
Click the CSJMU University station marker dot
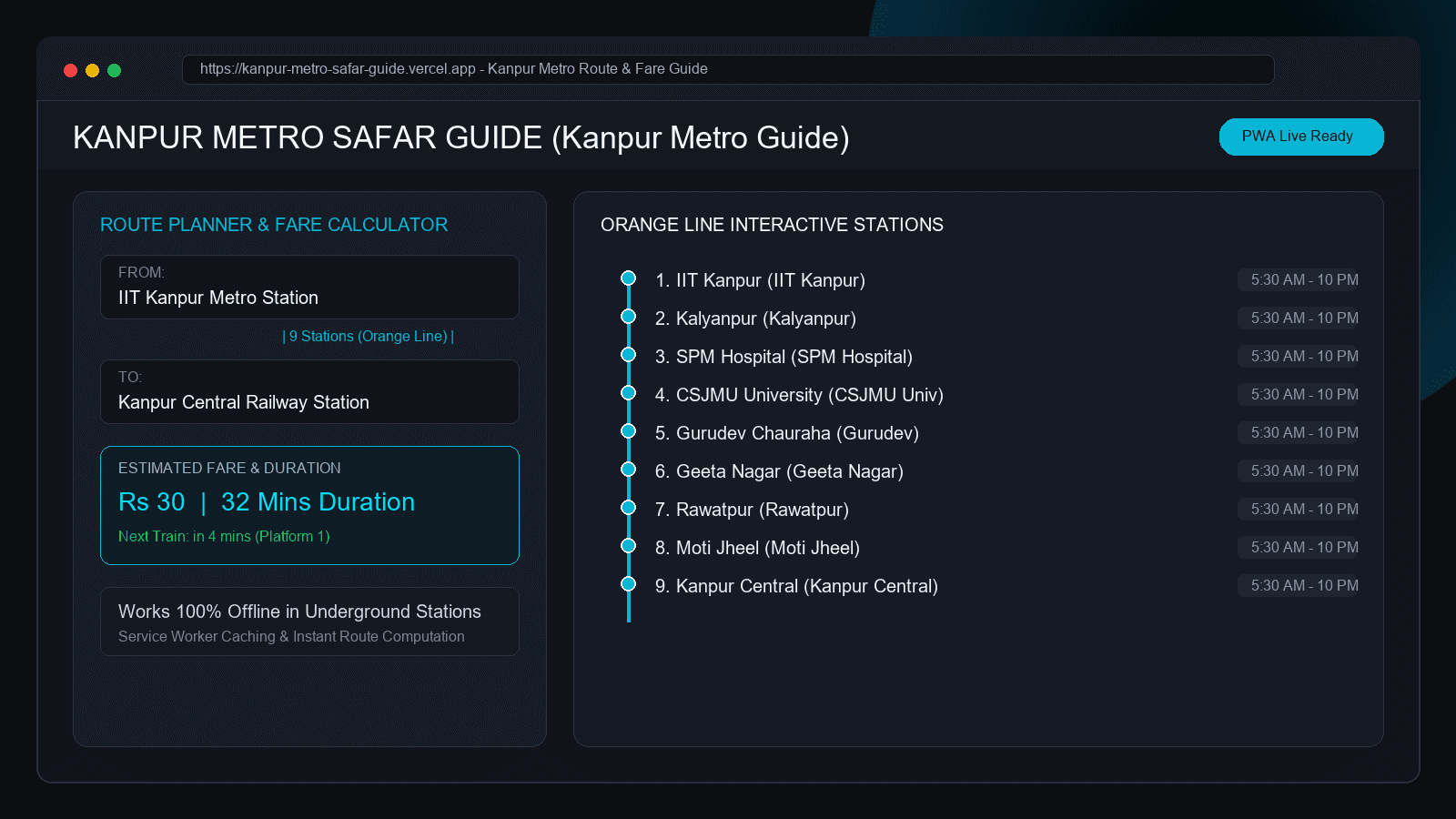[x=628, y=393]
